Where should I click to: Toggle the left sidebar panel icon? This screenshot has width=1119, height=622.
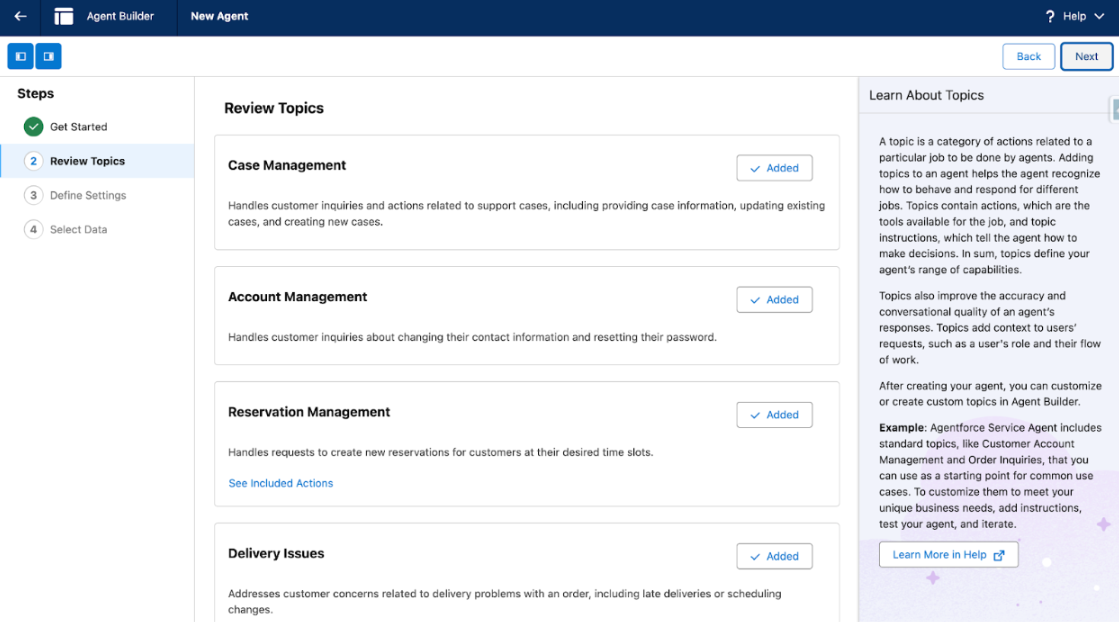21,57
